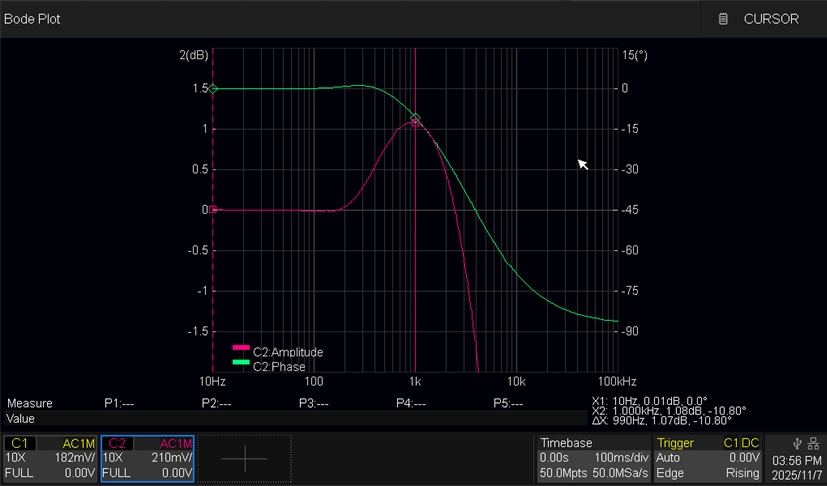Open the CURSOR menu icon
The height and width of the screenshot is (486, 827).
pos(723,19)
